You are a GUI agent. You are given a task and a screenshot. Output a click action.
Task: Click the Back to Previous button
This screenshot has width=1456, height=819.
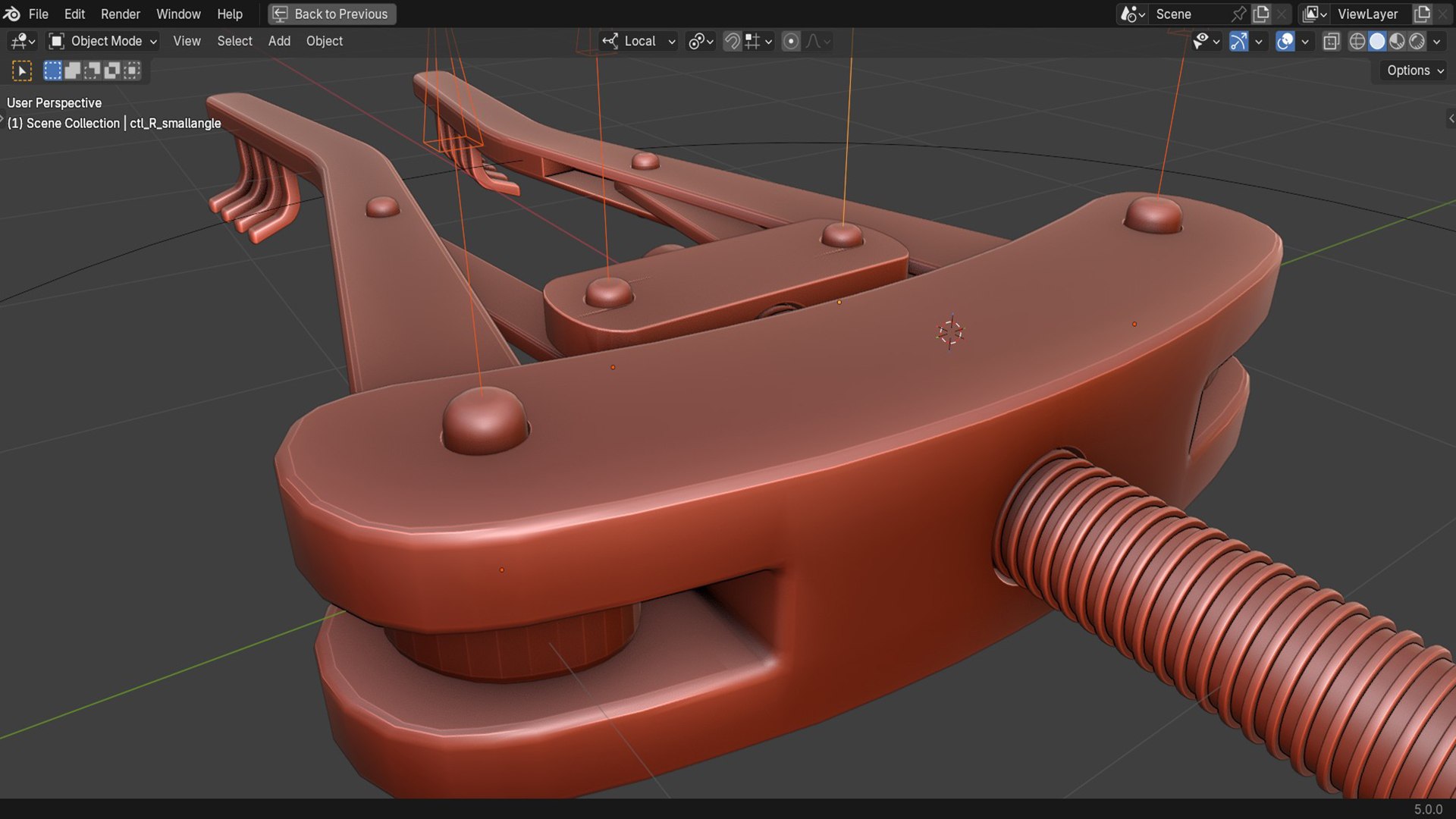coord(331,14)
